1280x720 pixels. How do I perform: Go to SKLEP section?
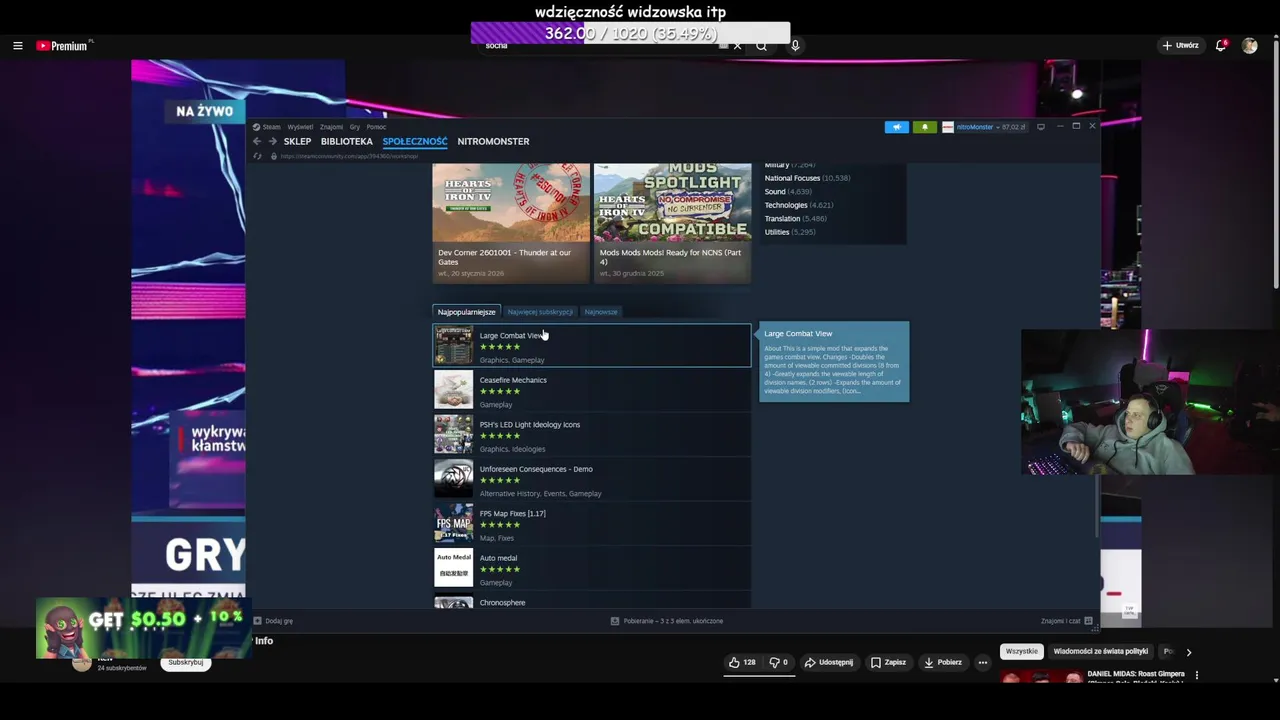[297, 141]
